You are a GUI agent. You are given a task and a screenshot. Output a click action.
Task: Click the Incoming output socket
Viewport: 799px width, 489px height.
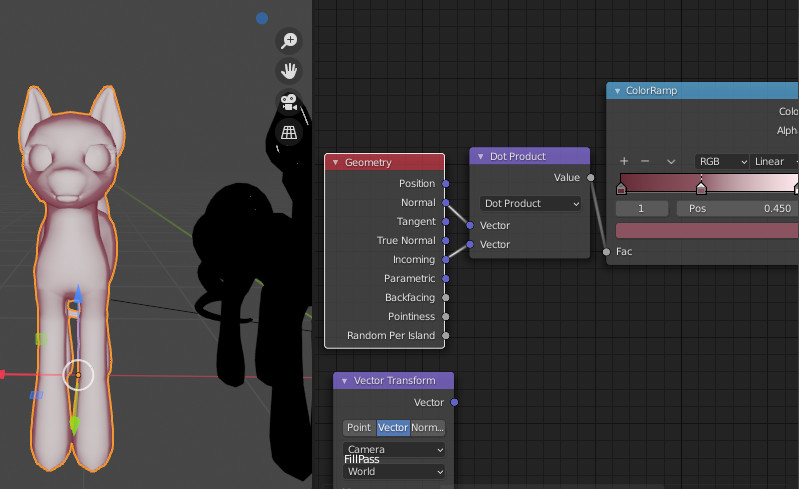[x=446, y=260]
